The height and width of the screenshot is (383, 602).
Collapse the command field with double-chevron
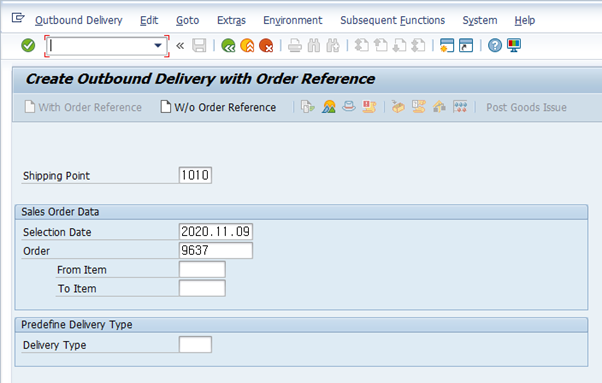180,46
